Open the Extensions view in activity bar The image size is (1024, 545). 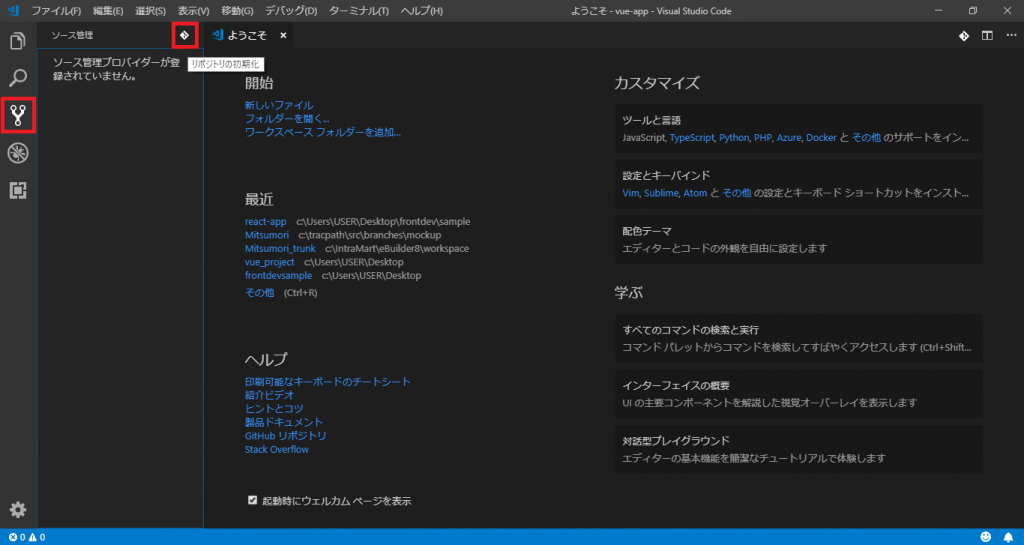pyautogui.click(x=18, y=191)
